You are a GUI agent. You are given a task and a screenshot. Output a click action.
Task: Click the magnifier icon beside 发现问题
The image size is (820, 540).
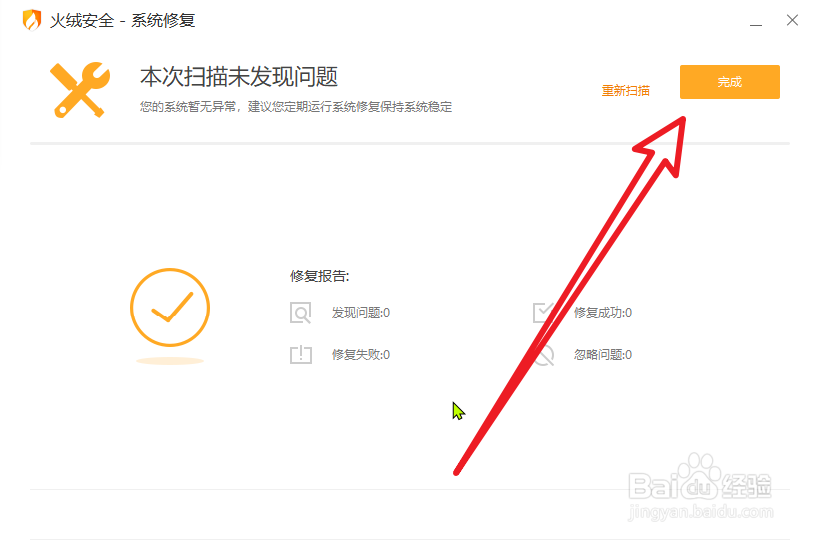pyautogui.click(x=301, y=313)
